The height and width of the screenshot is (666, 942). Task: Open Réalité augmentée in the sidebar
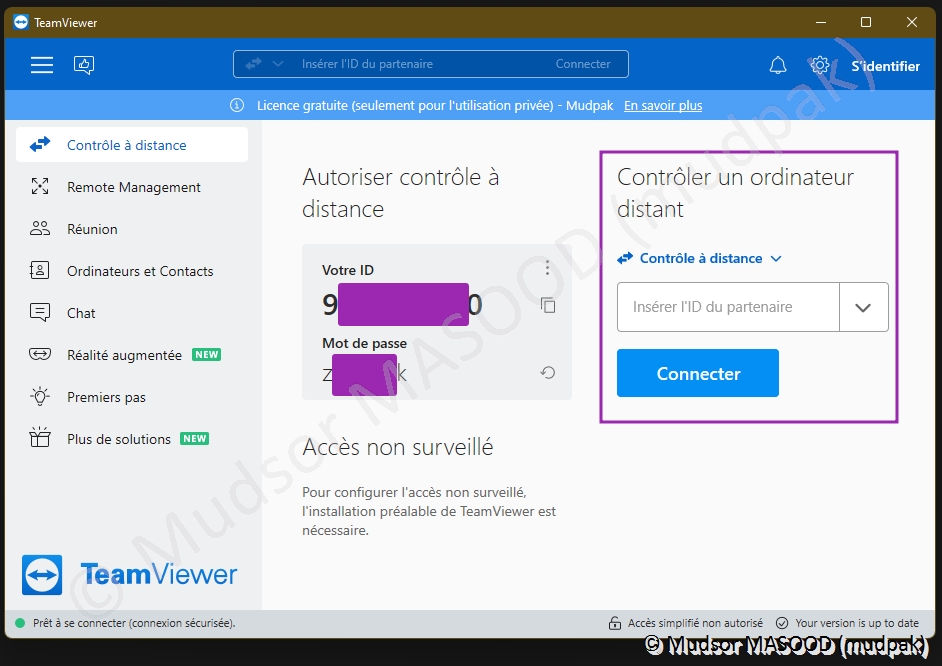[124, 355]
